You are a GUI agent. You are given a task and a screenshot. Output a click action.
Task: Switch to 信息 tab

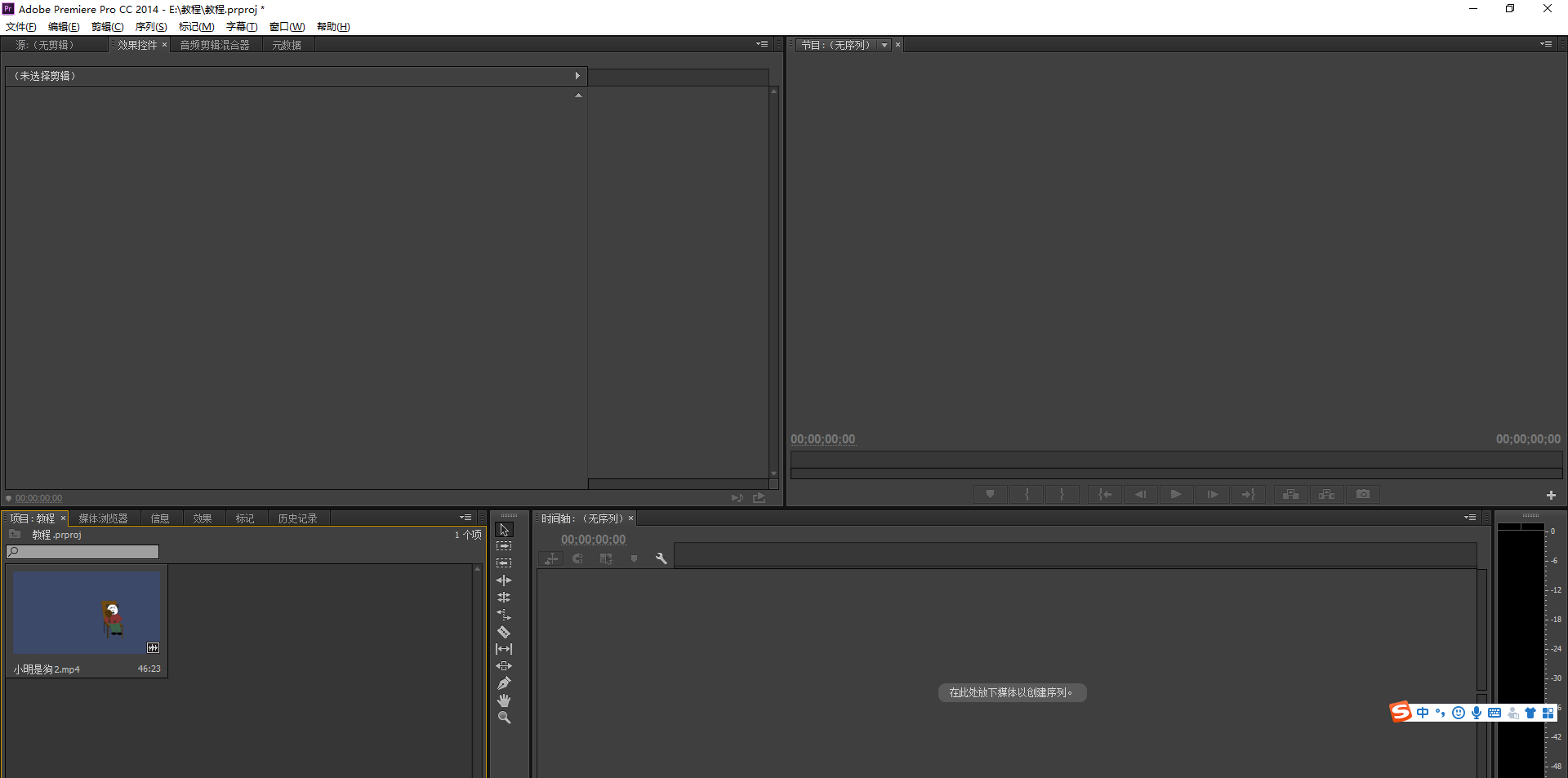pos(160,518)
